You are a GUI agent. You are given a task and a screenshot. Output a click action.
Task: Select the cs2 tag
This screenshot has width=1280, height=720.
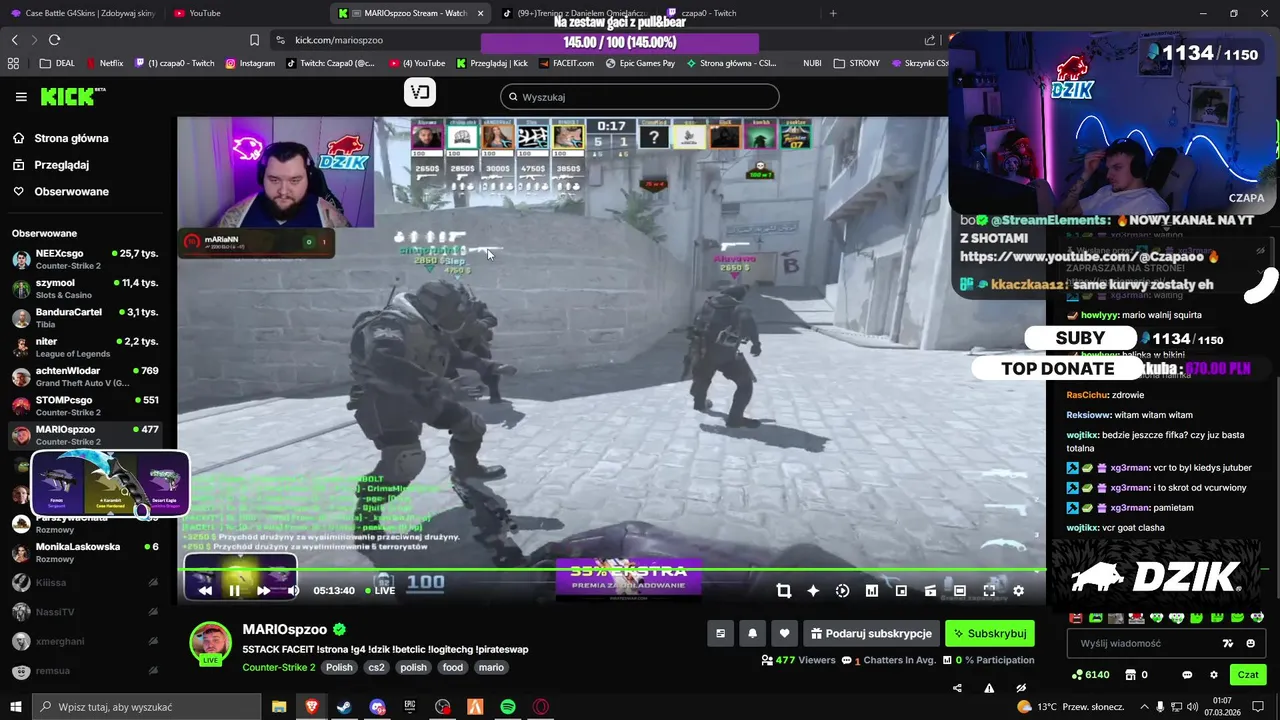pyautogui.click(x=376, y=667)
